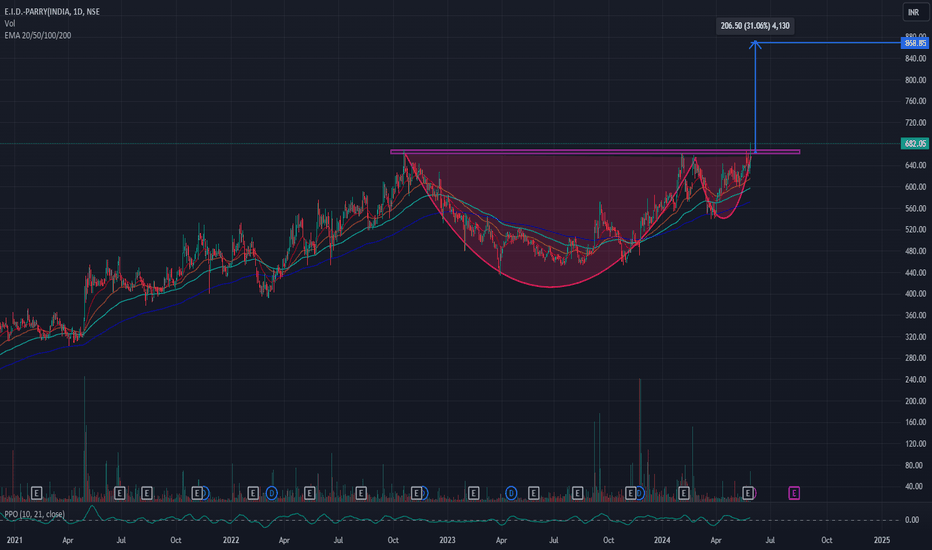This screenshot has height=550, width=932.
Task: Click the 720.00 price axis label
Action: [915, 122]
